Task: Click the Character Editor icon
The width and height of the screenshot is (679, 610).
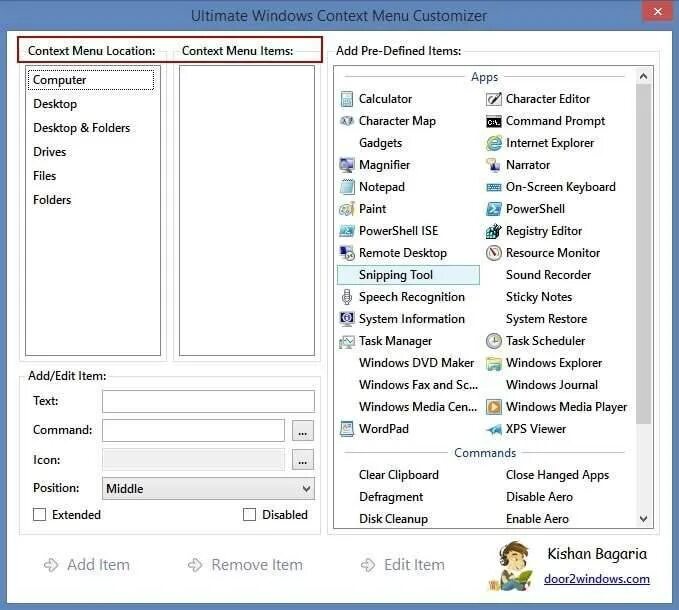Action: [x=494, y=99]
